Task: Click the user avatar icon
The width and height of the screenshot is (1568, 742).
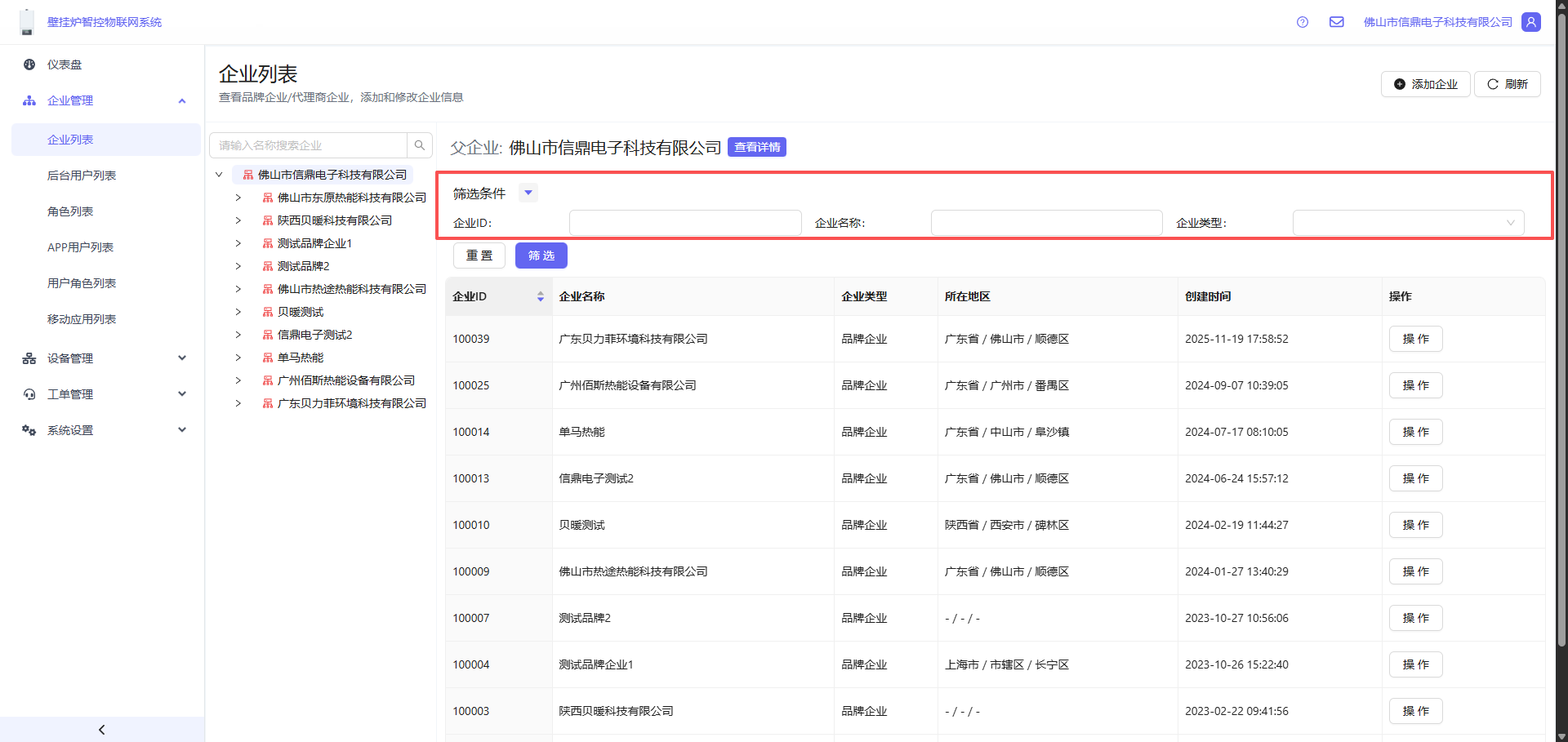Action: [1531, 22]
